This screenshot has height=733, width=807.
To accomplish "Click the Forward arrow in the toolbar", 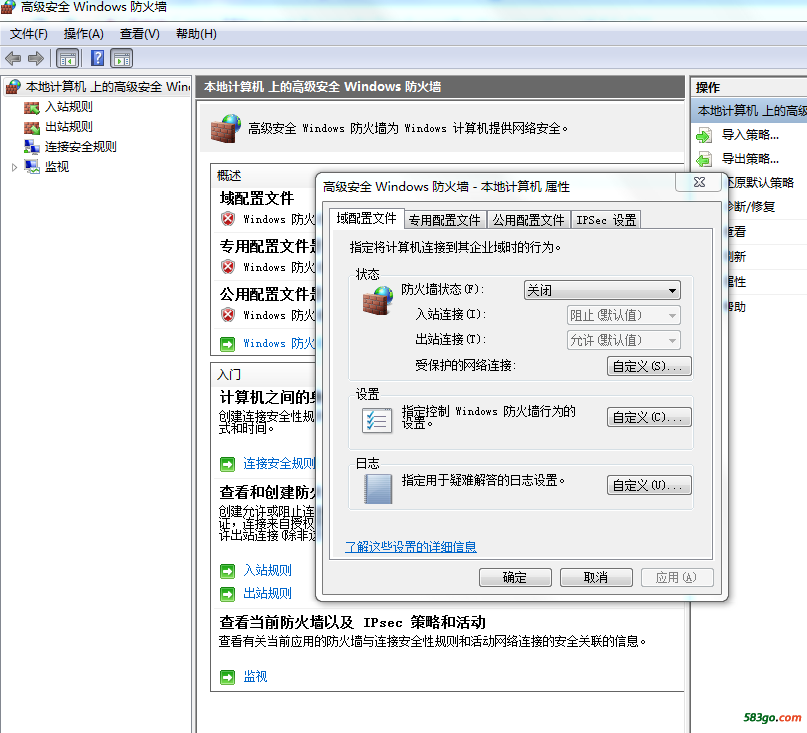I will tap(36, 58).
